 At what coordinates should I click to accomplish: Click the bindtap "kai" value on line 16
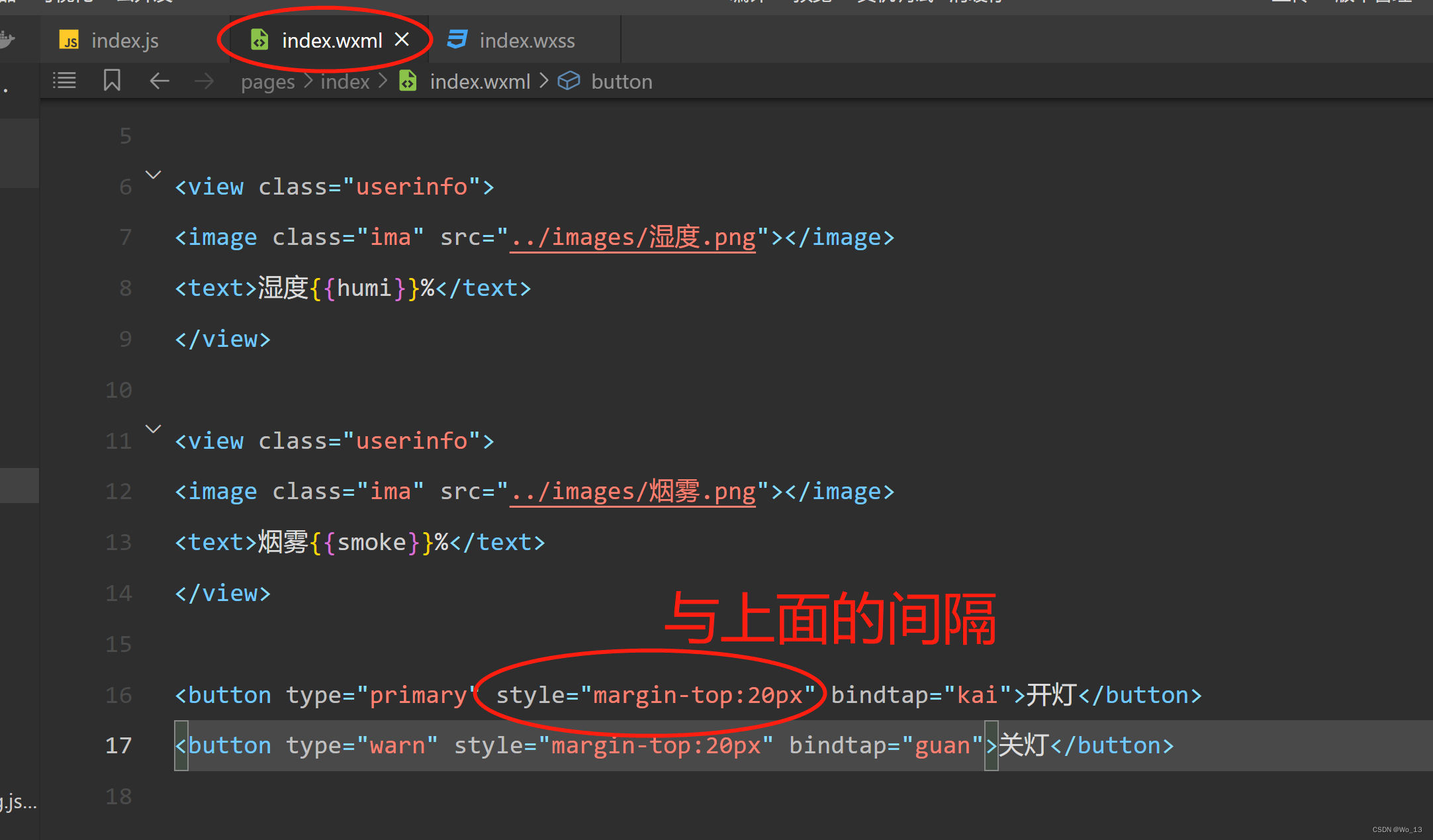click(977, 695)
